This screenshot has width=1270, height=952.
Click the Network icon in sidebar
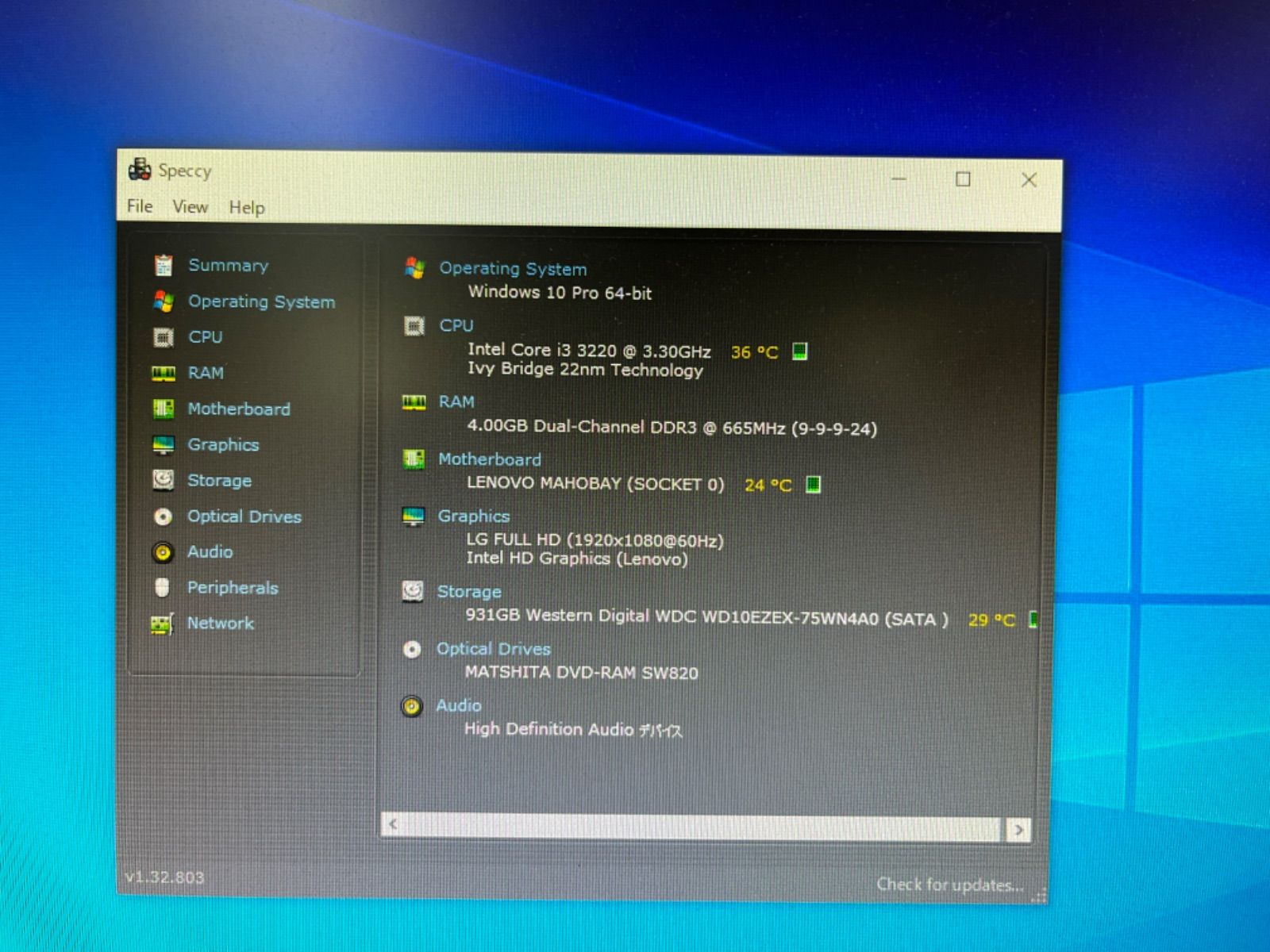[x=162, y=624]
